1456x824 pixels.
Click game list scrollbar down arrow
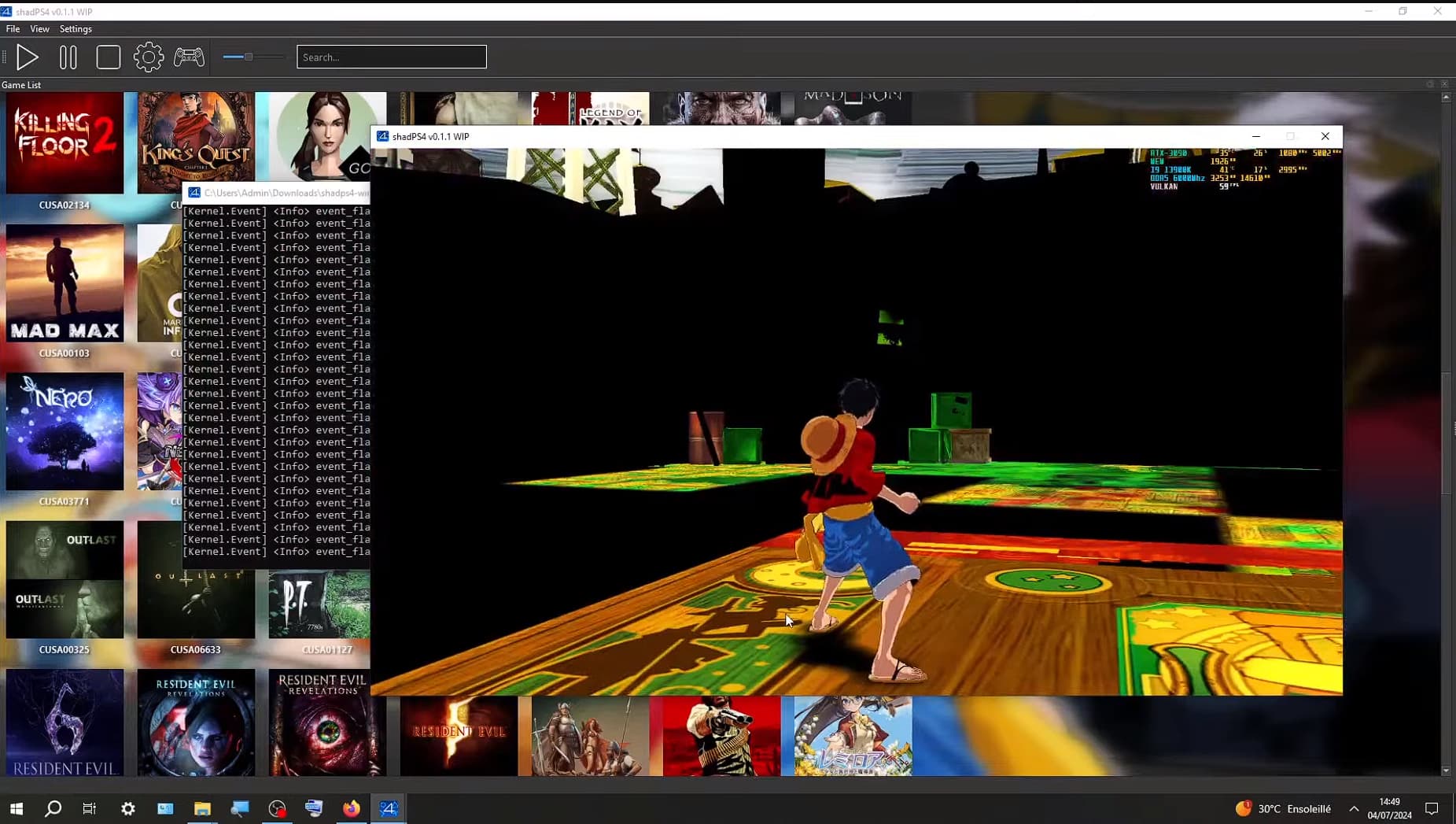pos(1446,770)
